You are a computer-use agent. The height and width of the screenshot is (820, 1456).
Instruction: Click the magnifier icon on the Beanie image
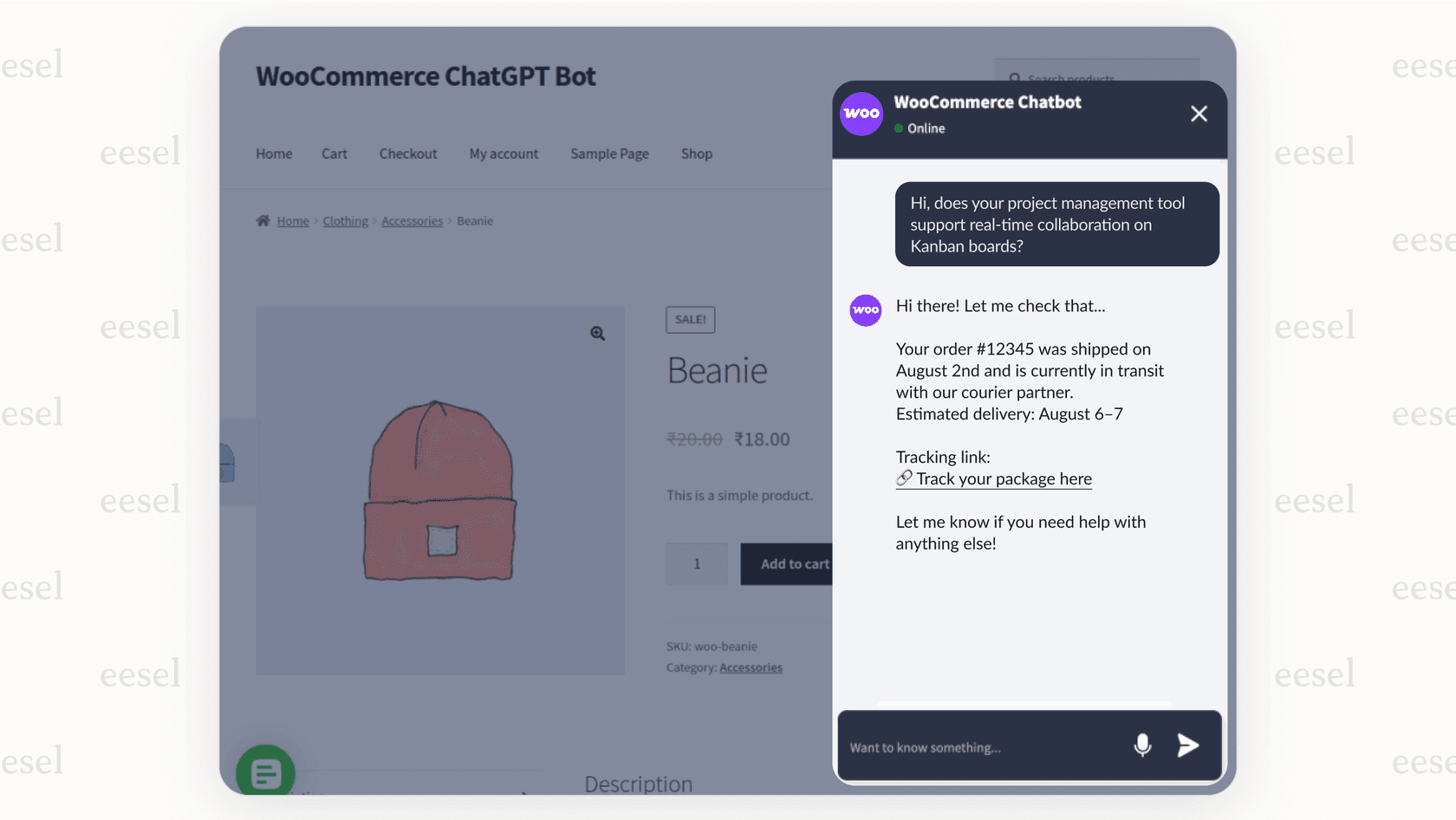tap(597, 333)
